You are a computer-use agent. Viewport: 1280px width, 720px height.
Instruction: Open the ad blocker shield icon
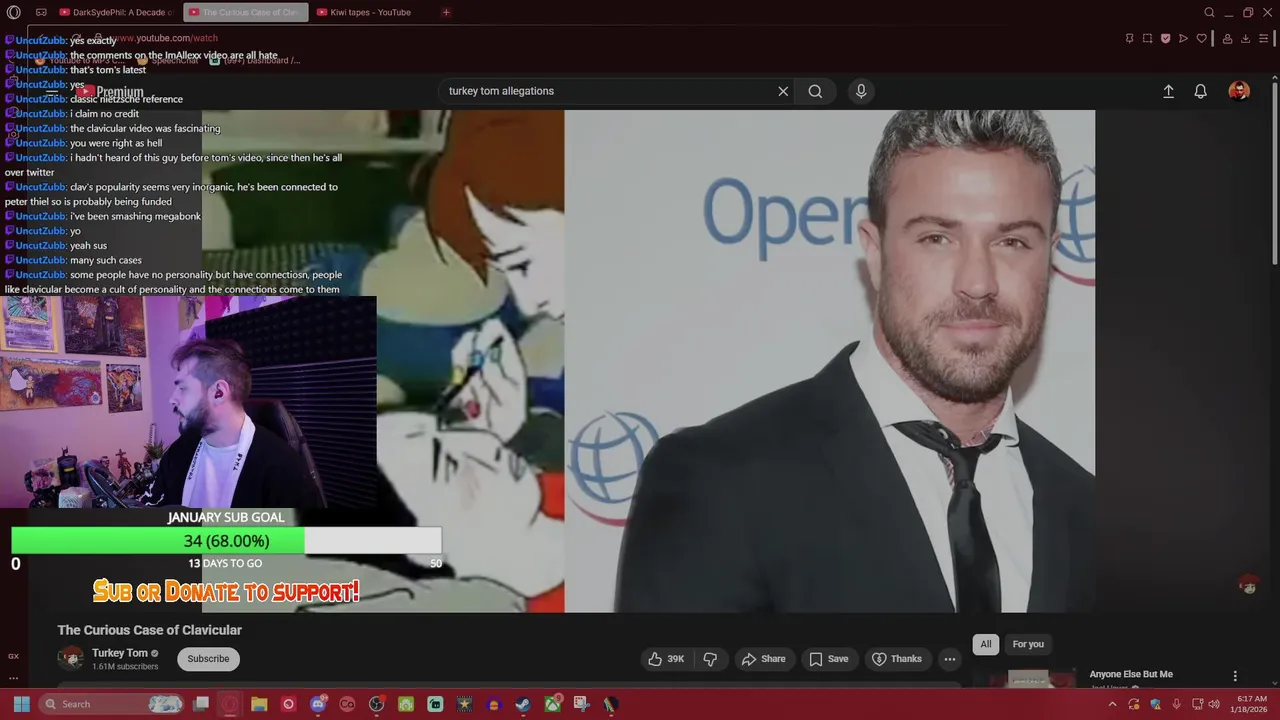[x=1165, y=38]
